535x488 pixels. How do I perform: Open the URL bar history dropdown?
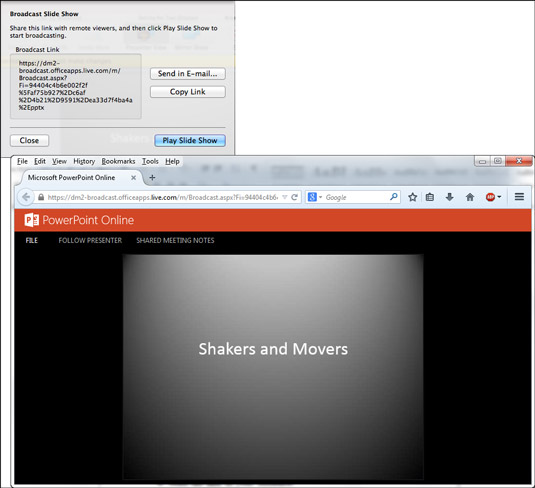point(285,197)
